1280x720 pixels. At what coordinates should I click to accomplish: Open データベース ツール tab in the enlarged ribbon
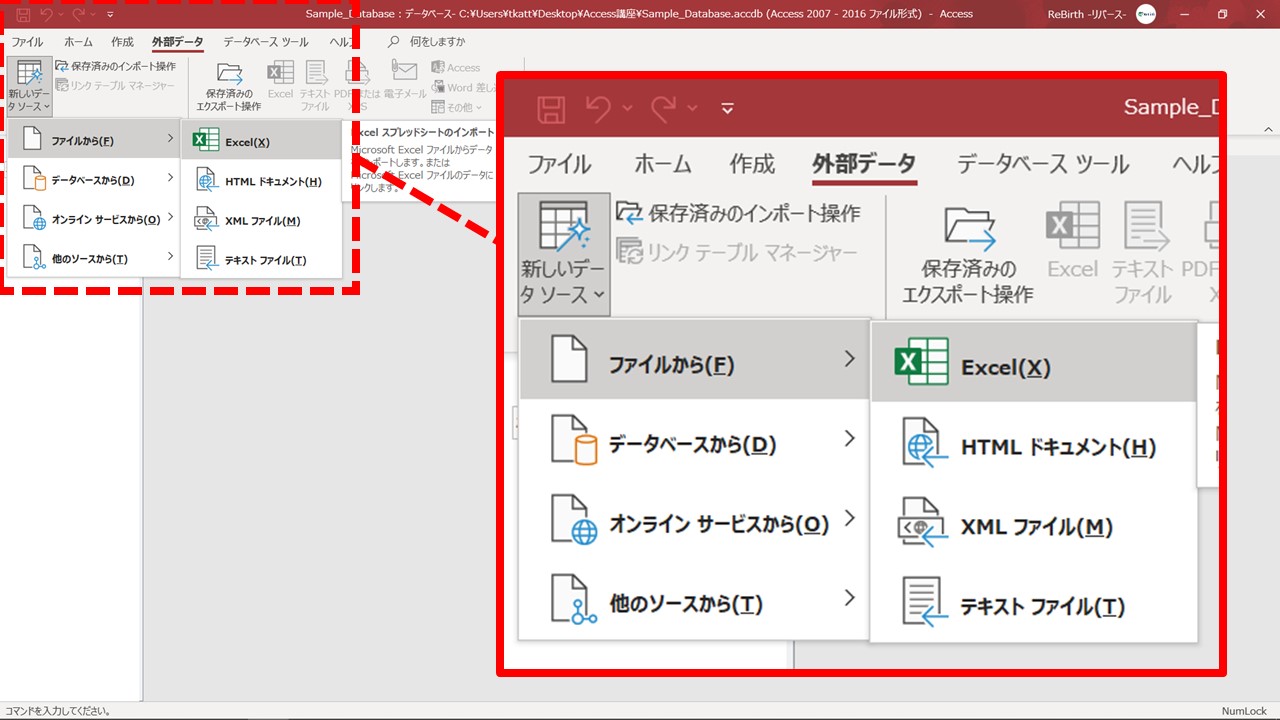coord(1042,164)
